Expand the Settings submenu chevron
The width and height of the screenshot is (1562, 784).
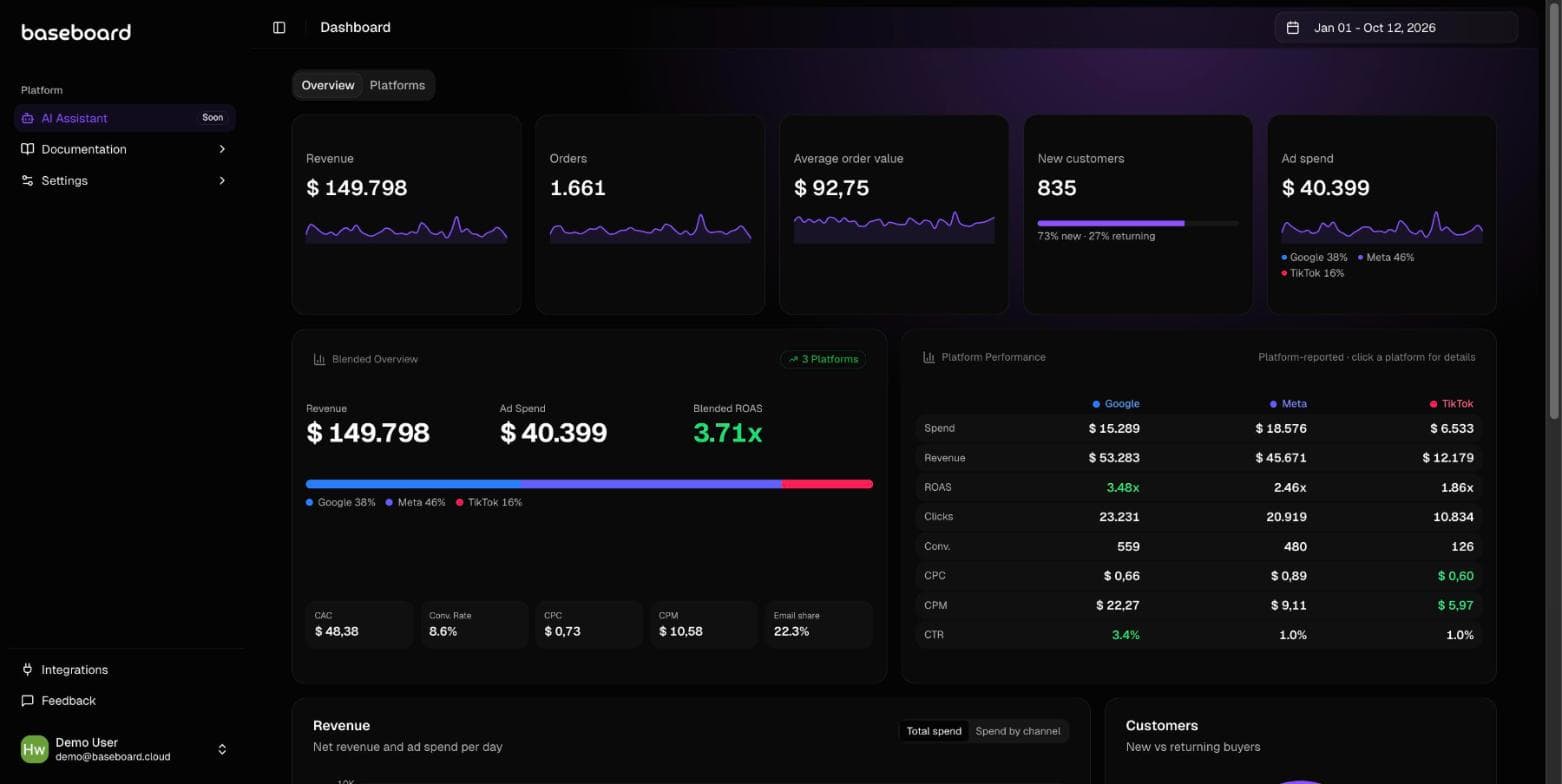222,181
